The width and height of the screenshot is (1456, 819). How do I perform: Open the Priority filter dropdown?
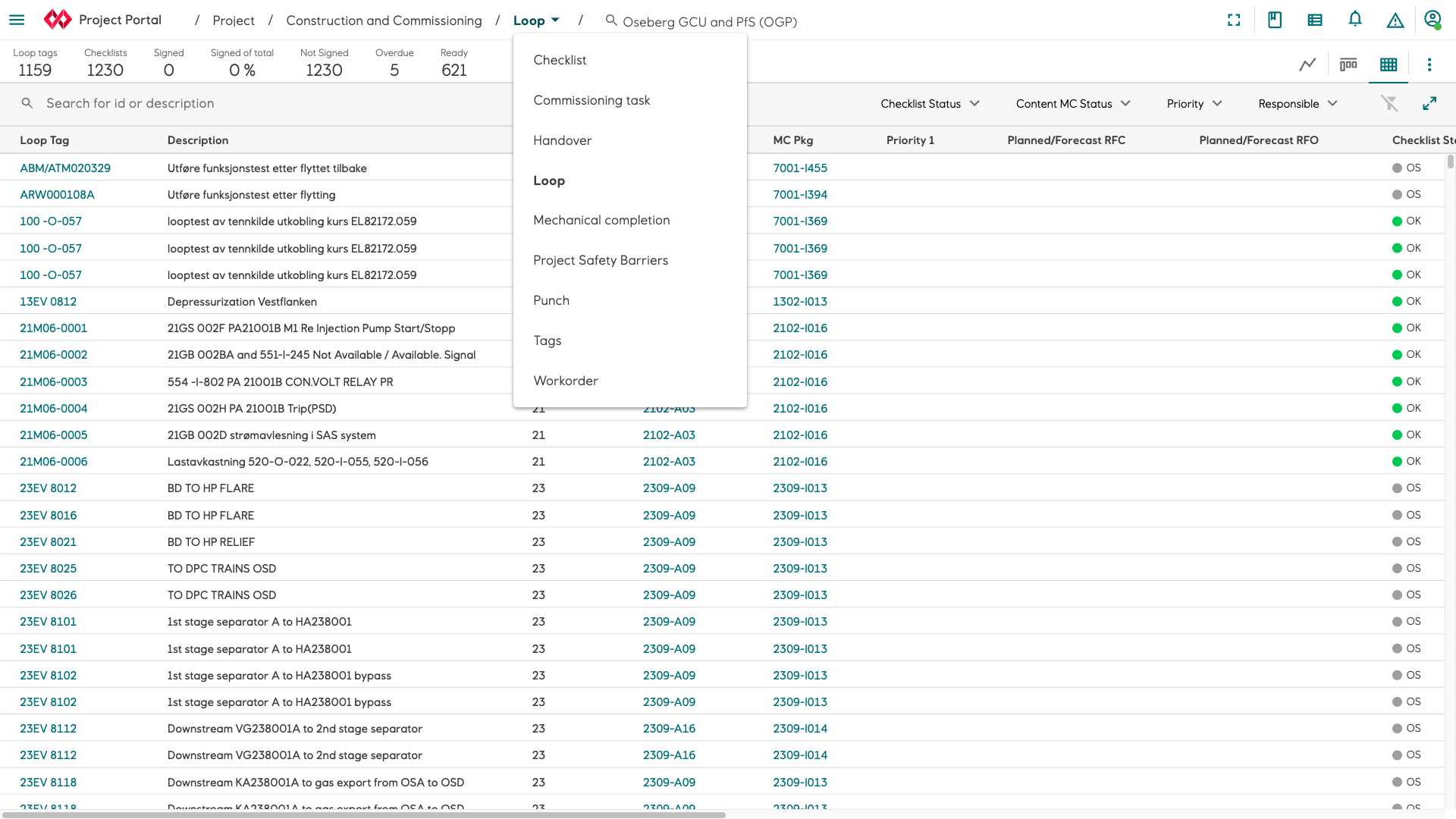point(1194,104)
